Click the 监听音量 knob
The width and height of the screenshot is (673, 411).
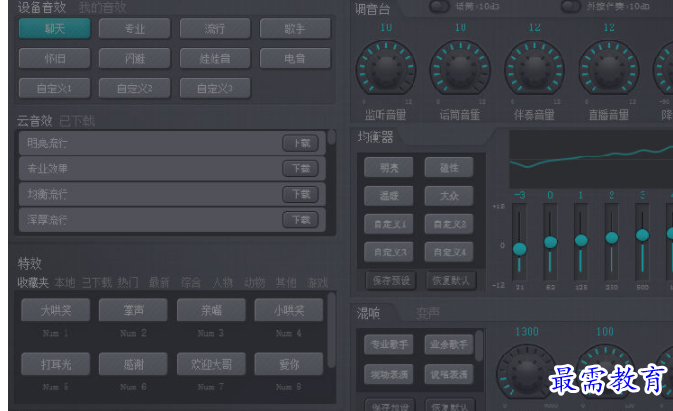(386, 69)
